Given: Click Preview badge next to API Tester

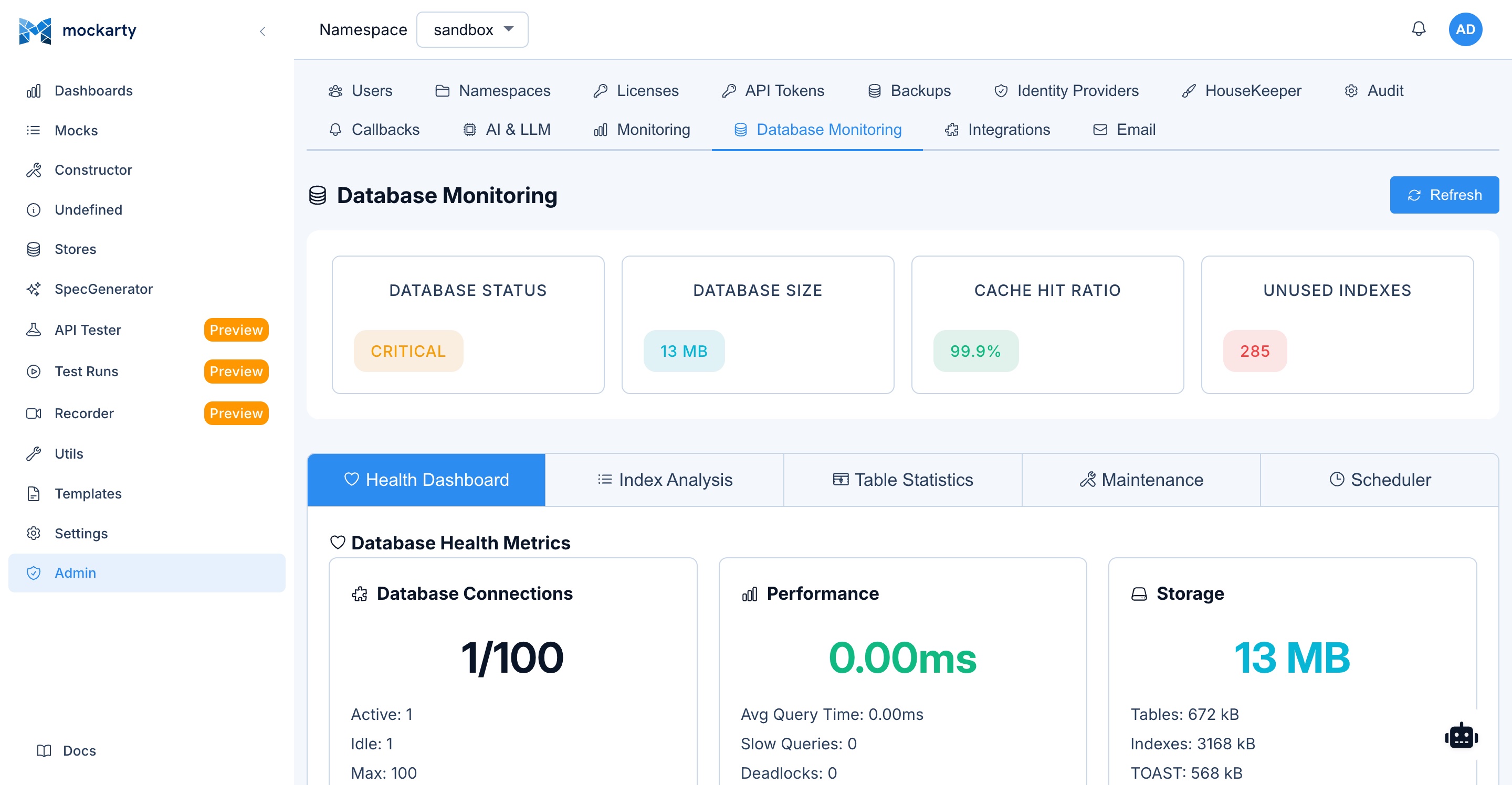Looking at the screenshot, I should [236, 330].
